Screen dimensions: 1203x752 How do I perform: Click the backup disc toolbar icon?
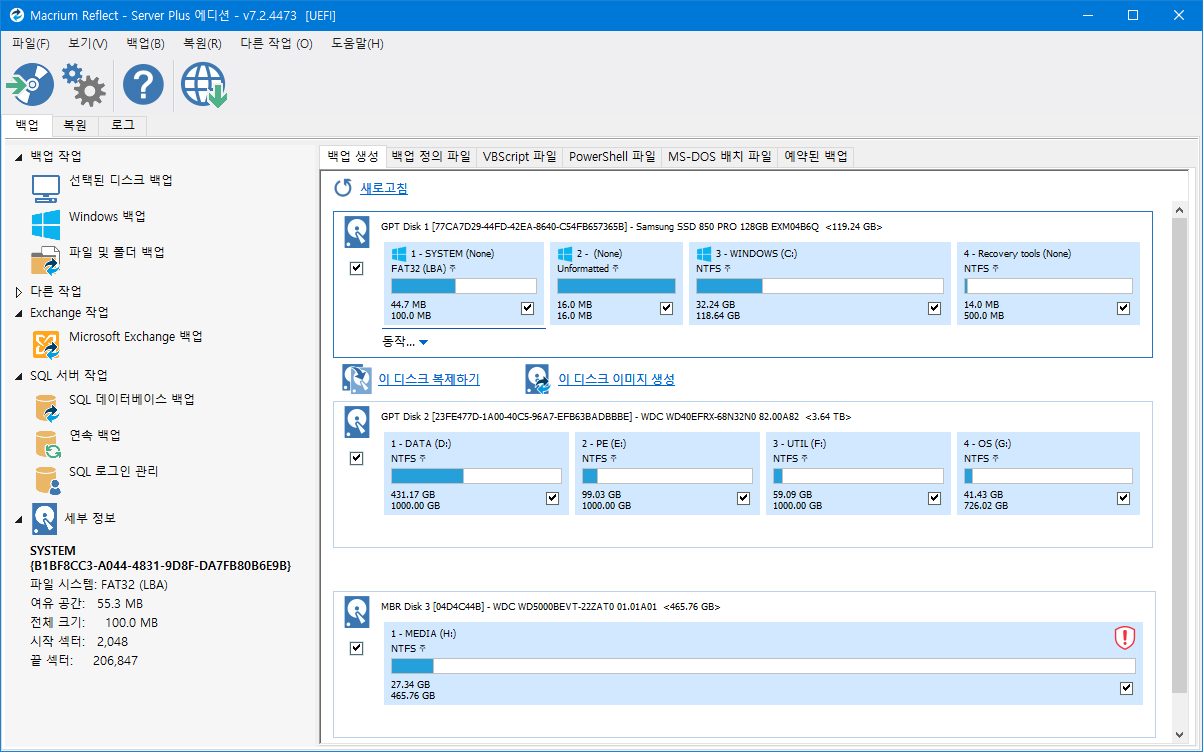[30, 85]
